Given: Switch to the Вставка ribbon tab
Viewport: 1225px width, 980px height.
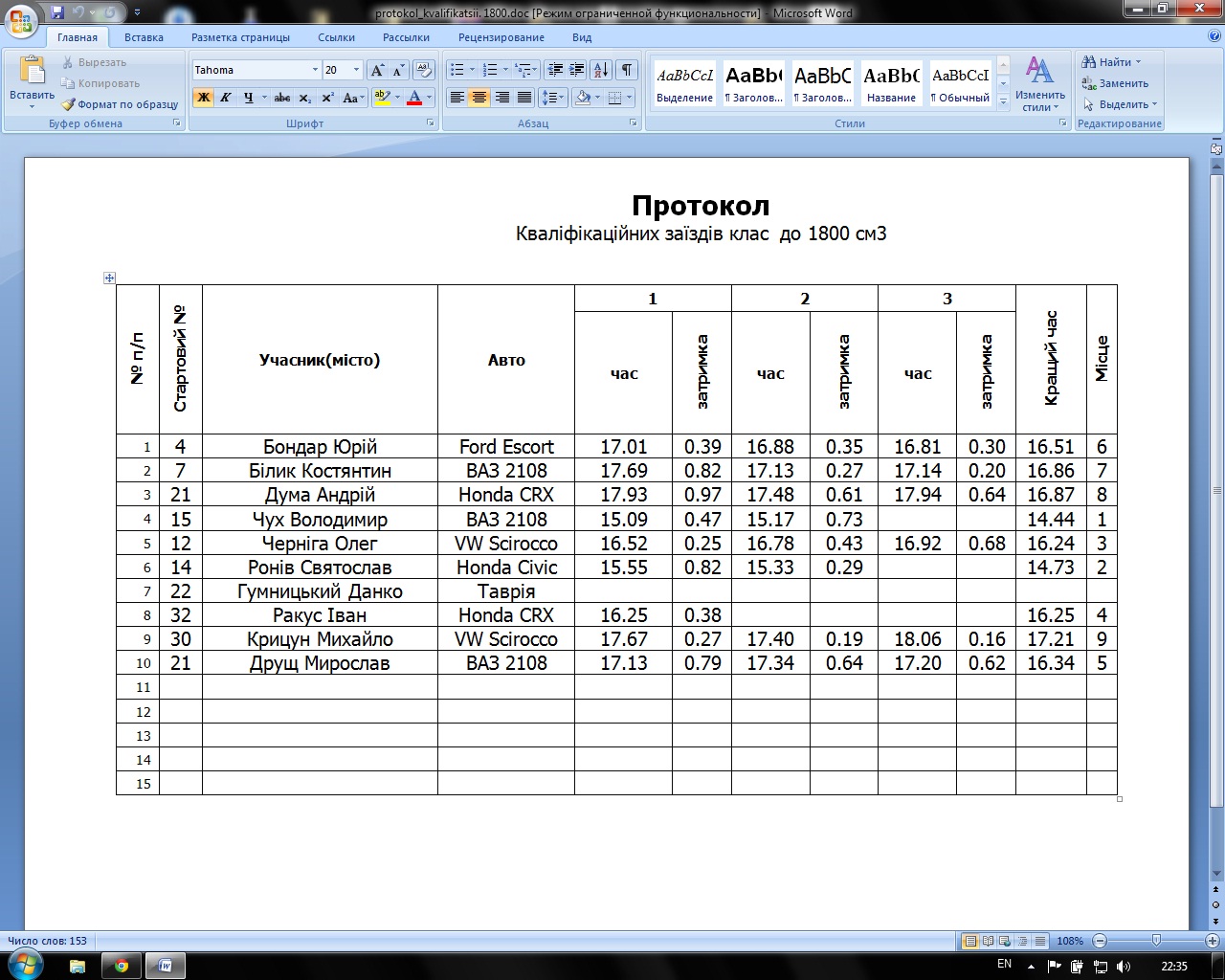Looking at the screenshot, I should coord(144,37).
